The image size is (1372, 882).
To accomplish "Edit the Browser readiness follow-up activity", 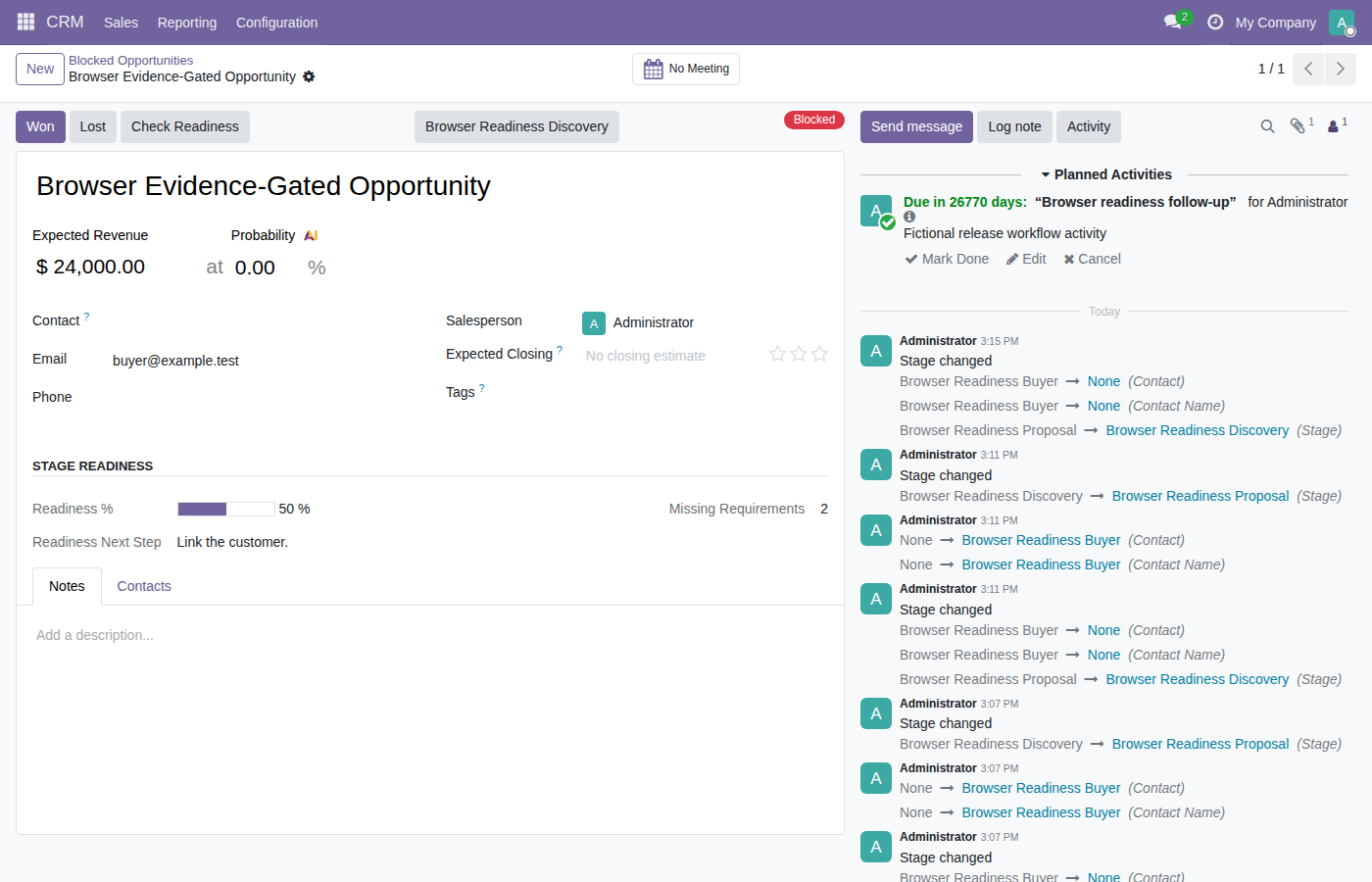I will [x=1026, y=259].
